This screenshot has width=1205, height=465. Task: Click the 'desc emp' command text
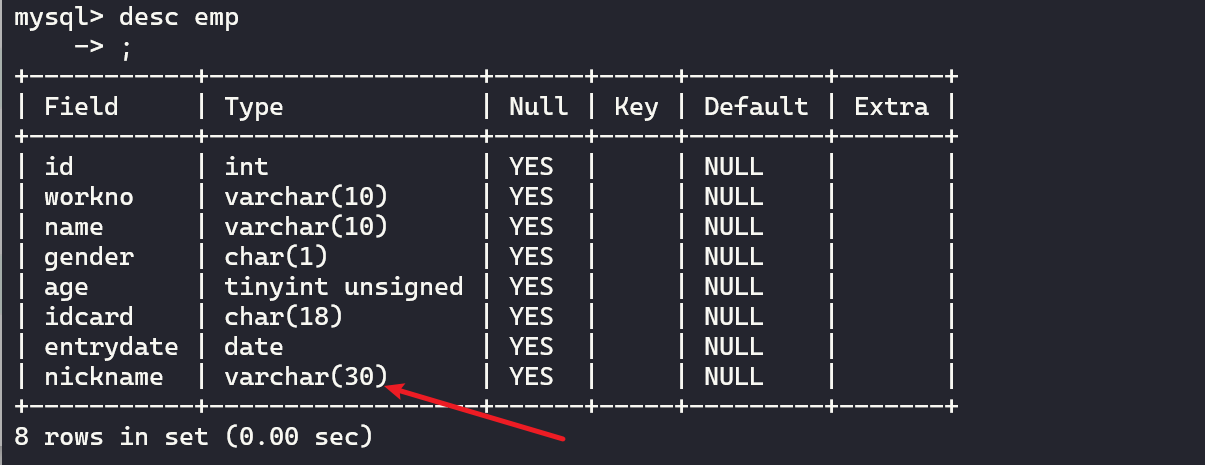click(x=178, y=19)
